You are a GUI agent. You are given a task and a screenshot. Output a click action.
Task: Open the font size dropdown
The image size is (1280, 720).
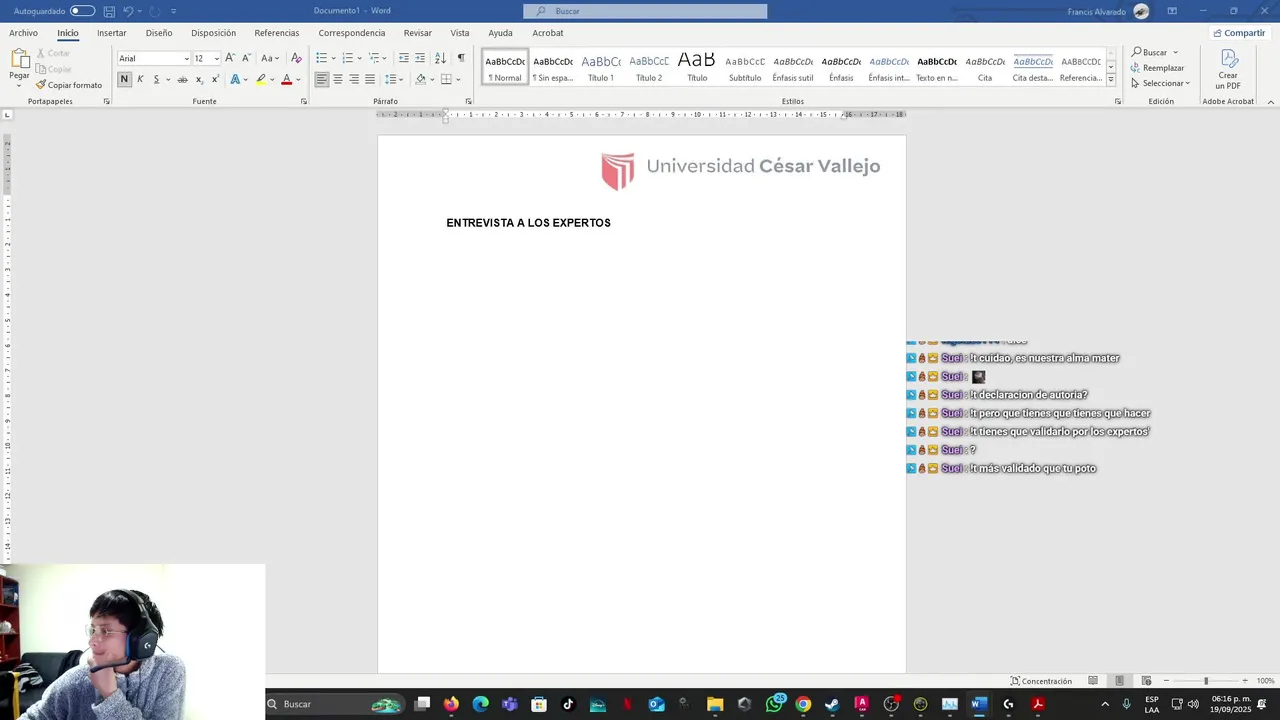pyautogui.click(x=216, y=59)
